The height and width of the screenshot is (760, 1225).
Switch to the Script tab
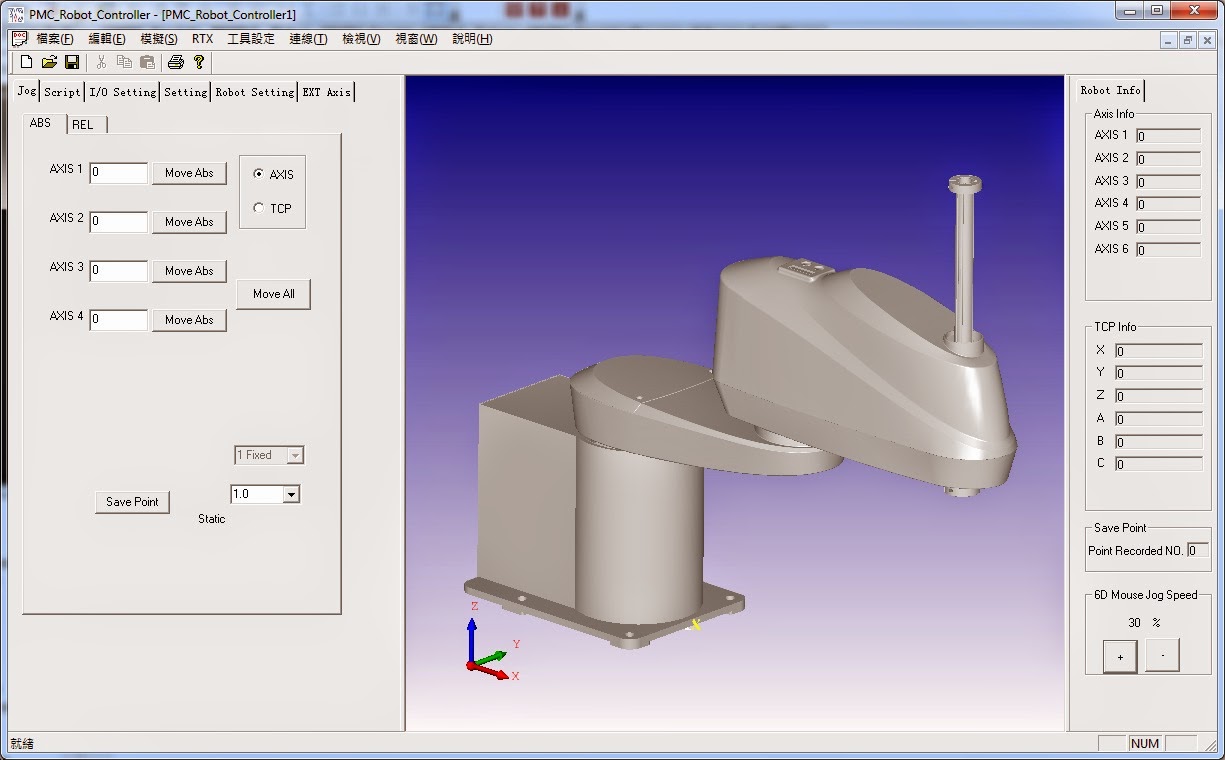pyautogui.click(x=61, y=91)
